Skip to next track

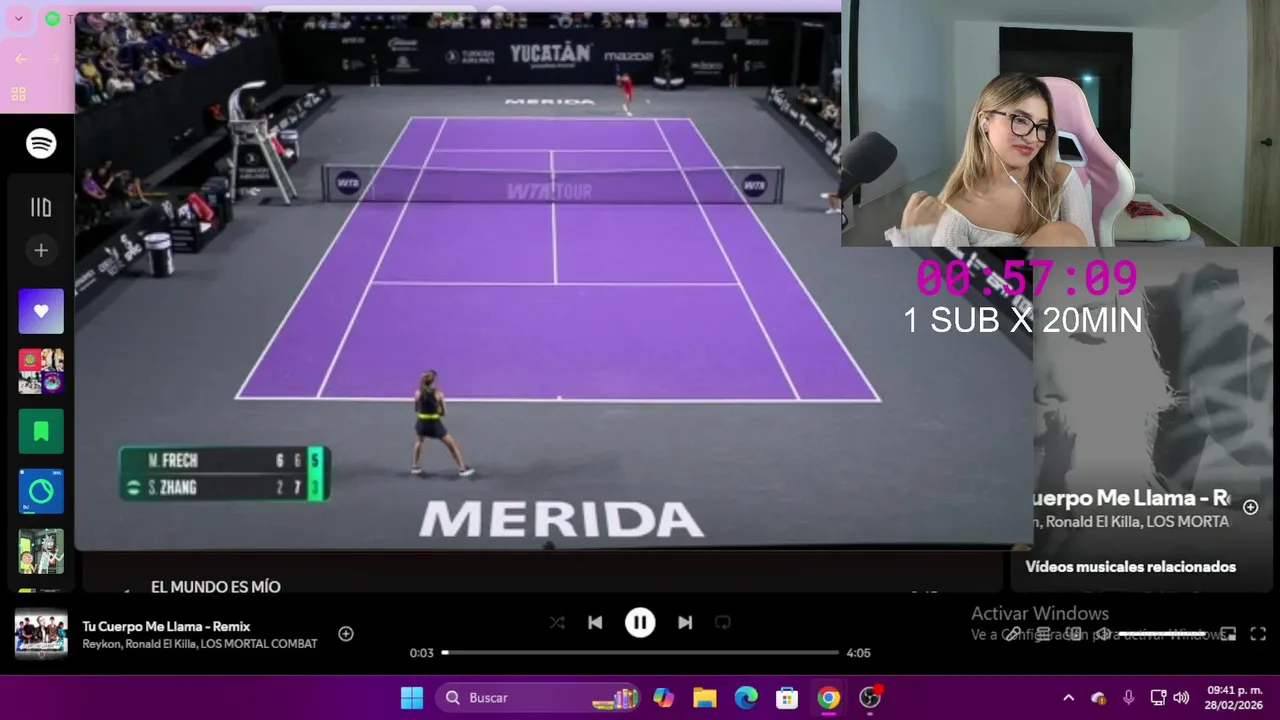coord(685,623)
